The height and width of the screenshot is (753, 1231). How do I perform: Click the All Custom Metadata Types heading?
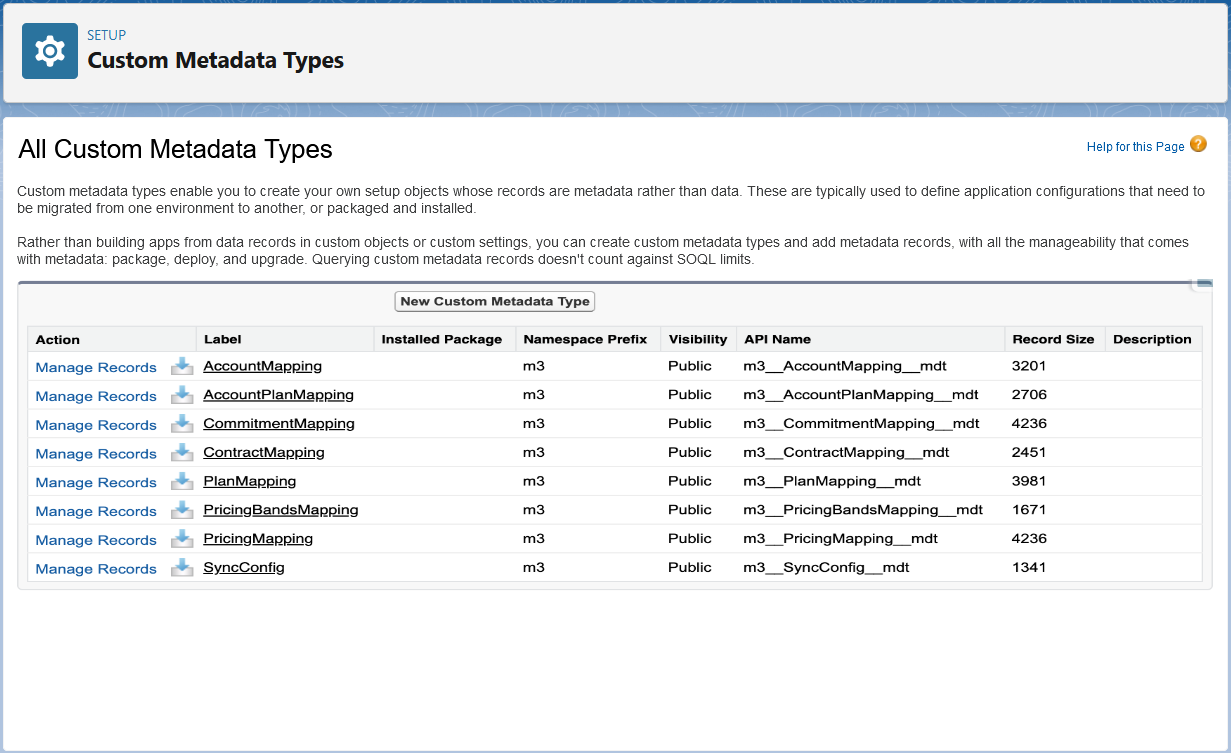(176, 150)
